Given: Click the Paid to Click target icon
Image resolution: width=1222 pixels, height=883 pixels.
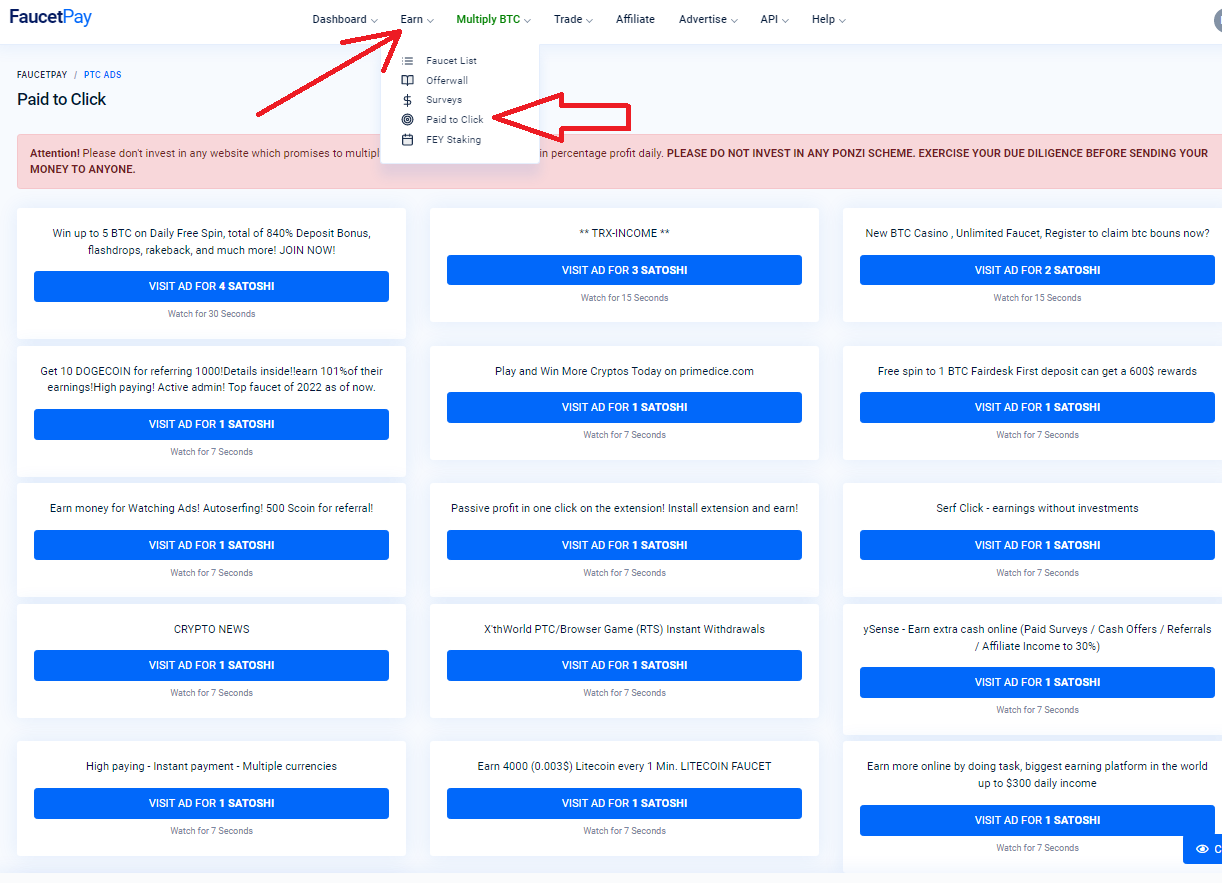Looking at the screenshot, I should [407, 119].
